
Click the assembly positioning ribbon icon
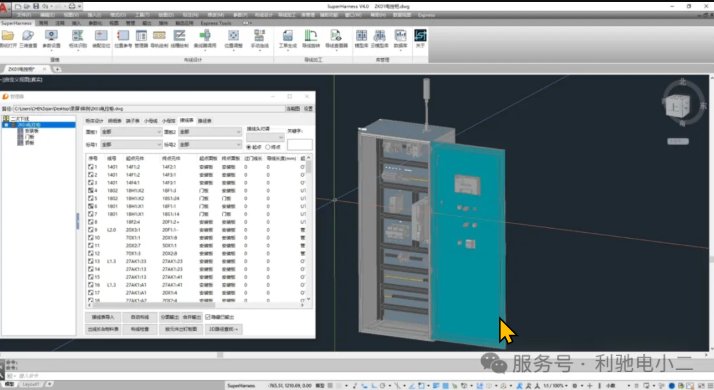pyautogui.click(x=101, y=36)
